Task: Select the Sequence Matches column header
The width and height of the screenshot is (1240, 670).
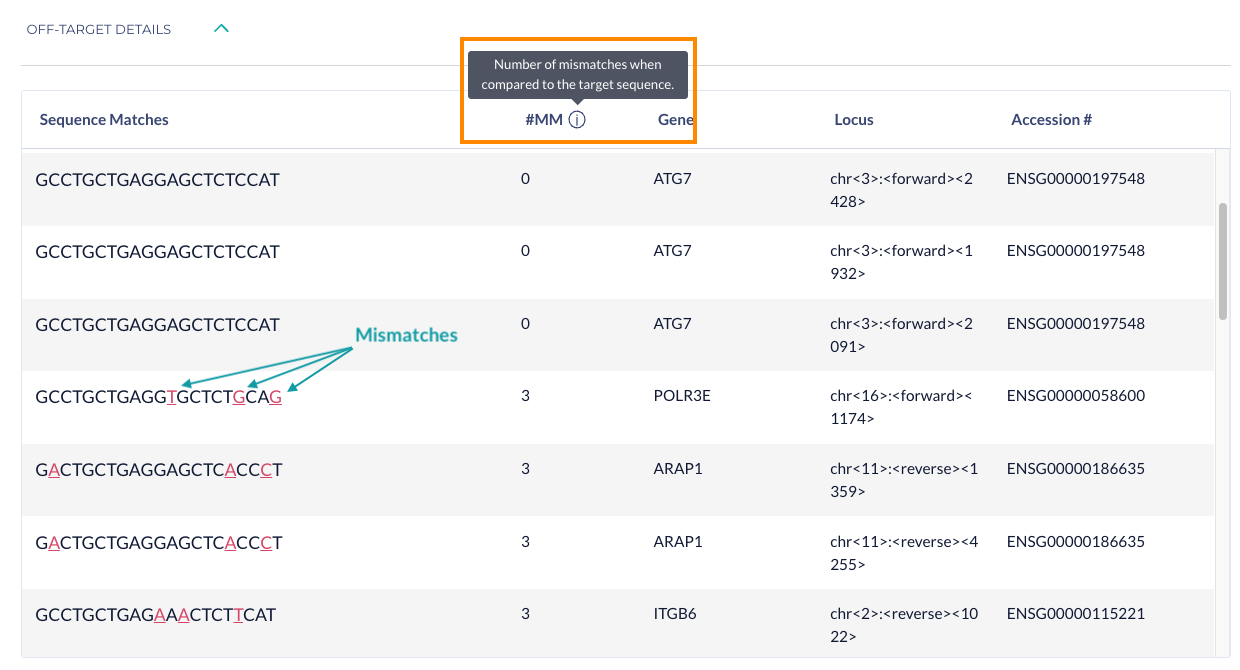Action: point(104,120)
